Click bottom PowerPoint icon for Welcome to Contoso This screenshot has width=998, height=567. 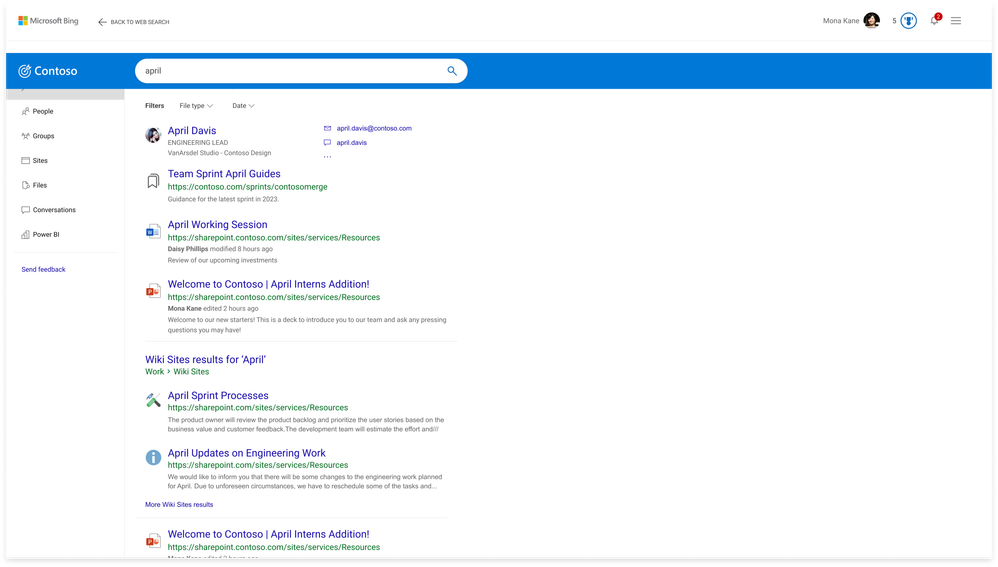153,542
